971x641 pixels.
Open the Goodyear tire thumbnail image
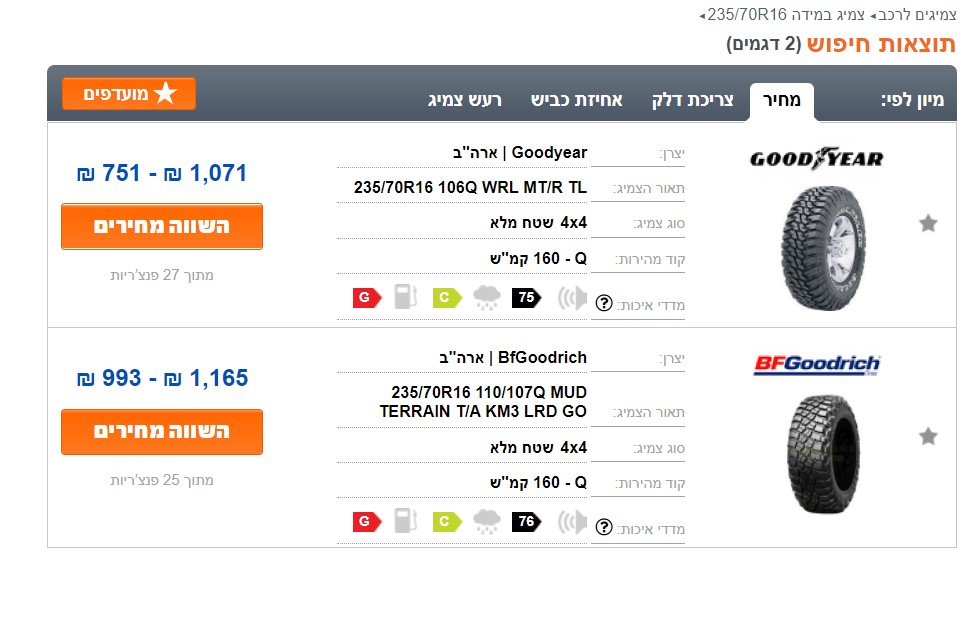(823, 249)
